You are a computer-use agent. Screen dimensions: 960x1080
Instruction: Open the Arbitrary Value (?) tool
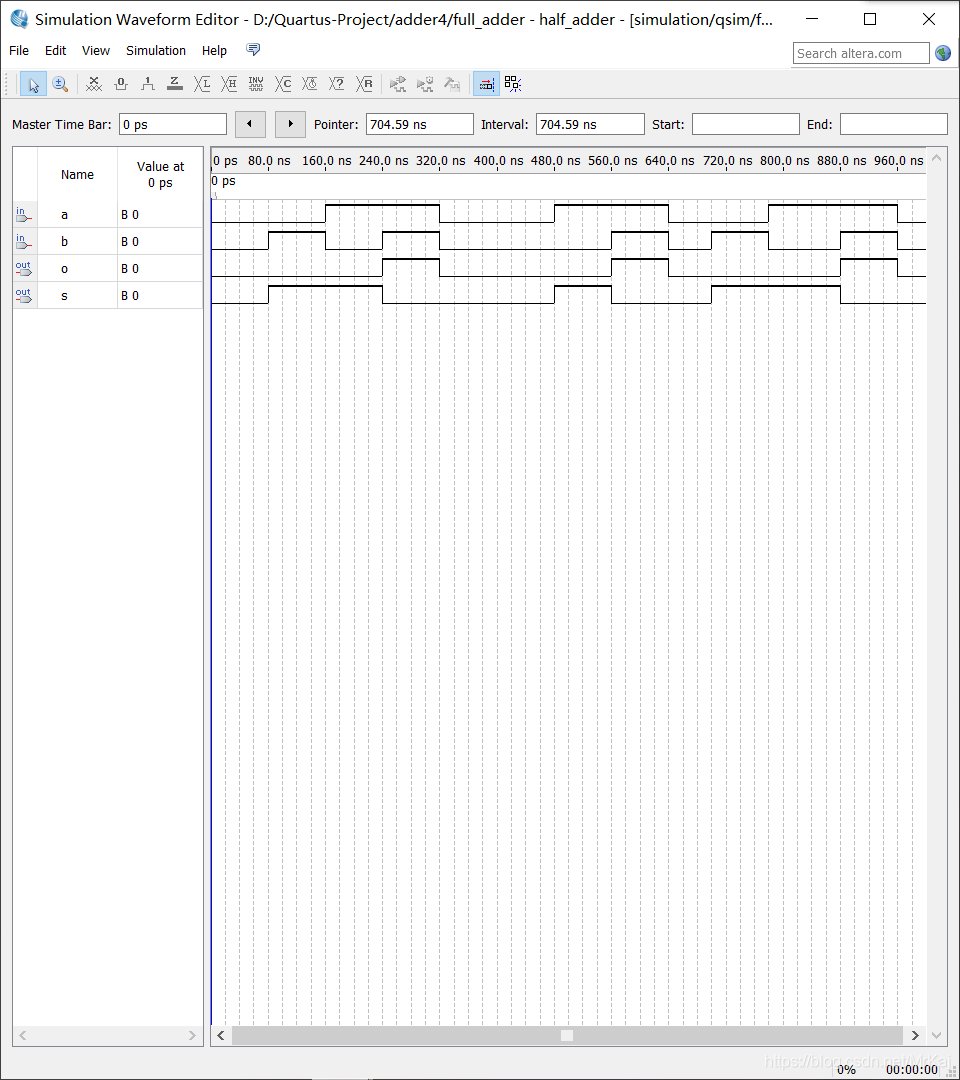pyautogui.click(x=337, y=84)
